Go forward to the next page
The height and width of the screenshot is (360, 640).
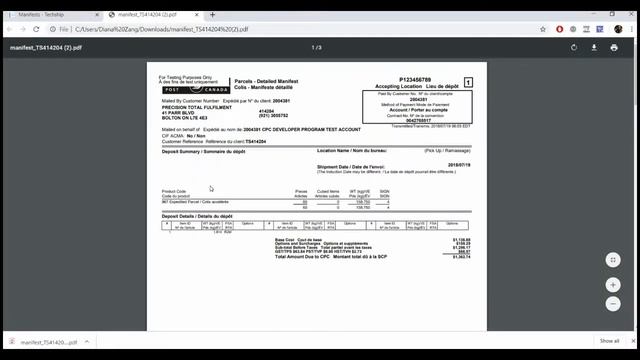[23, 29]
